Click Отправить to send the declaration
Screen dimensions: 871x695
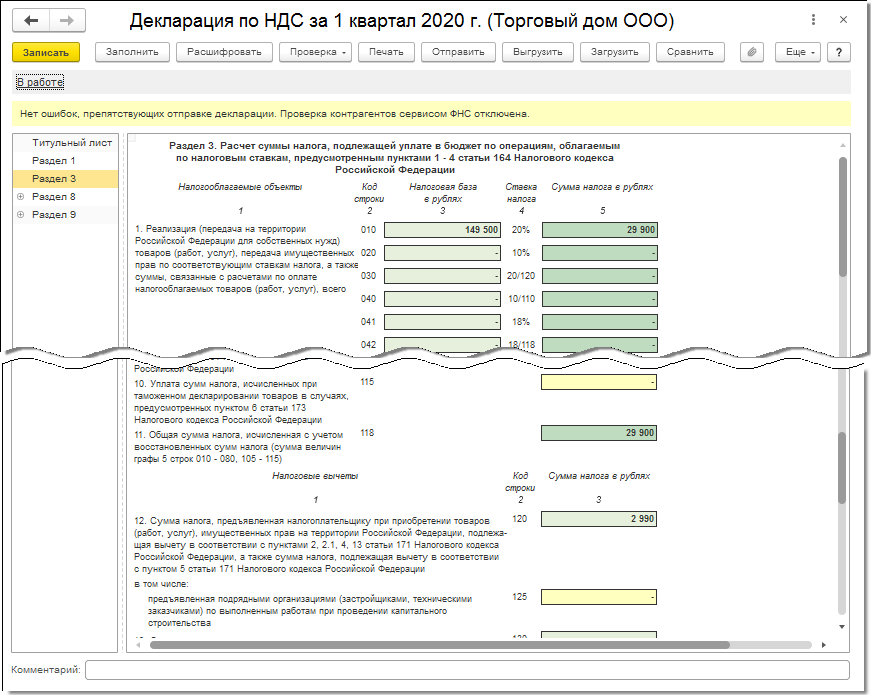tap(458, 52)
